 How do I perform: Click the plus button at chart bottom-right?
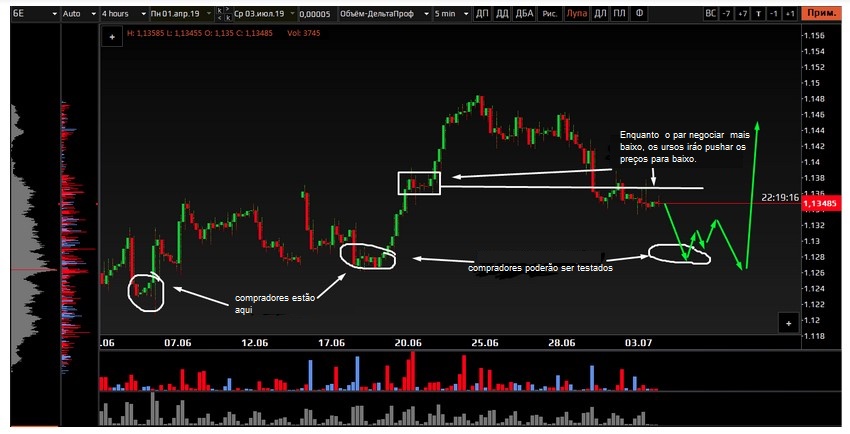(788, 323)
